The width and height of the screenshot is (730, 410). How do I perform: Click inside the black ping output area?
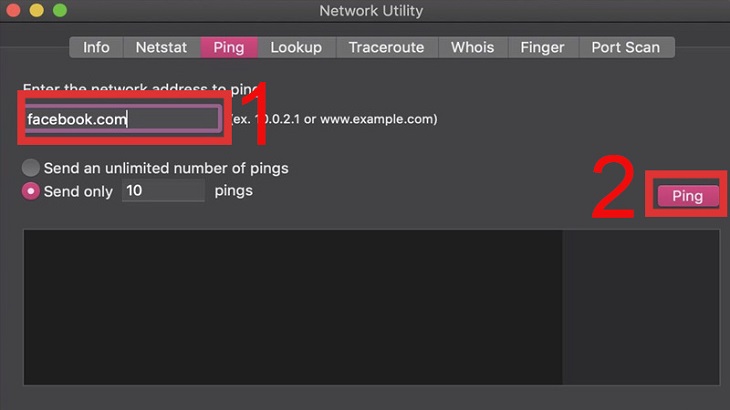293,307
